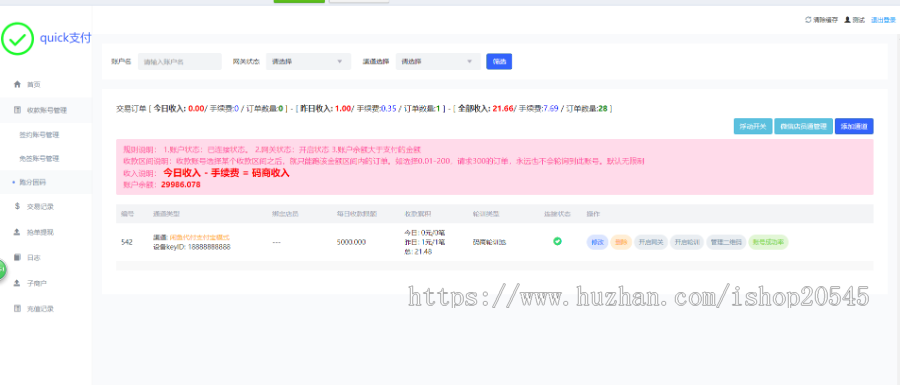Click the book icon beside 日志
900x385 pixels.
(17, 258)
